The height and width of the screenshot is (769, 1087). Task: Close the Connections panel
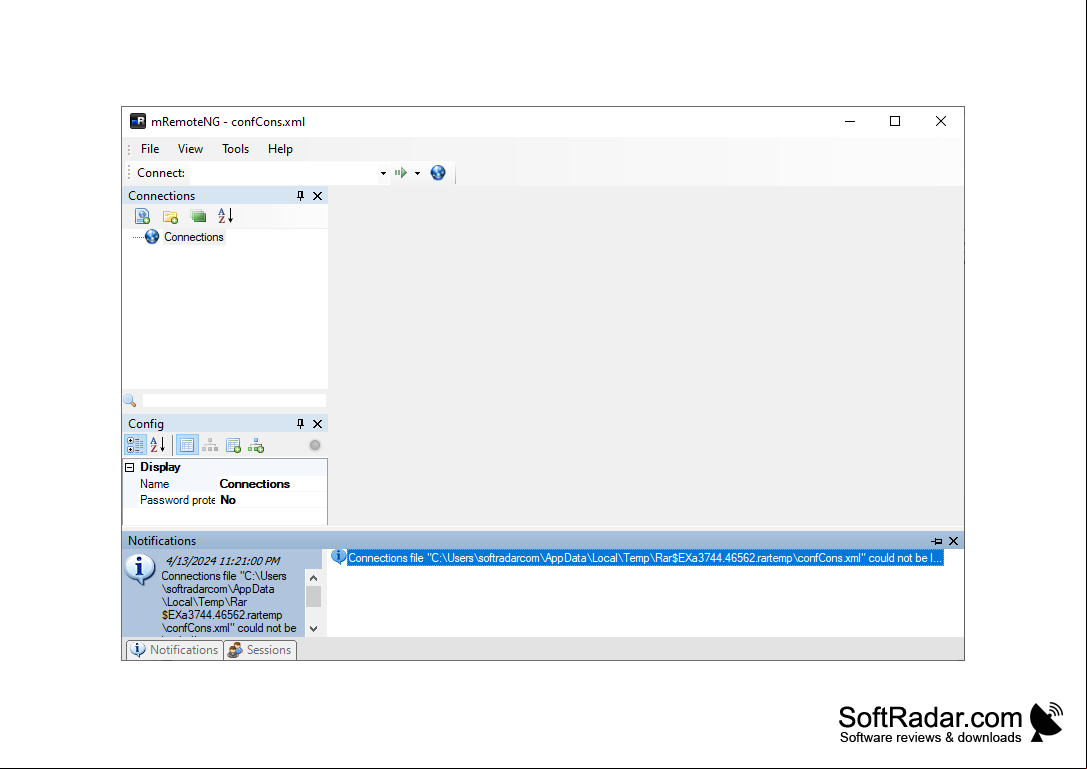click(318, 196)
